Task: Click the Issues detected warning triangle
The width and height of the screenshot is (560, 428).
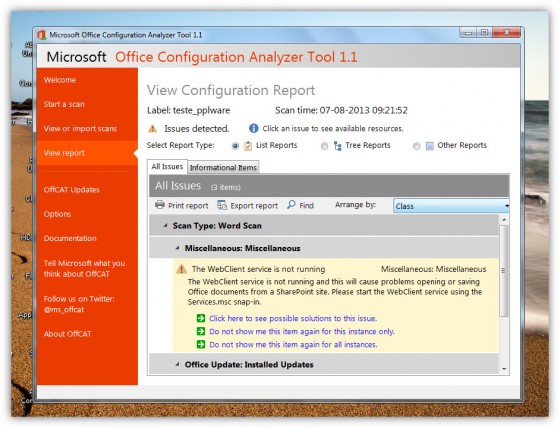Action: point(152,128)
